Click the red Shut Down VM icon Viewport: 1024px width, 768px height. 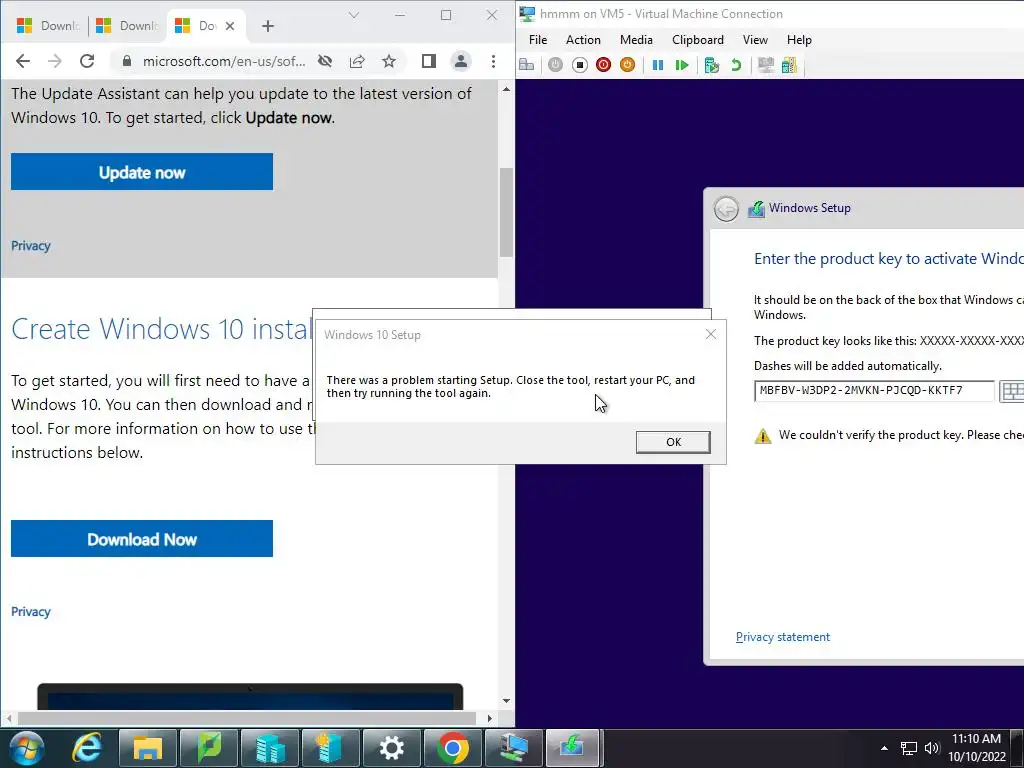603,65
